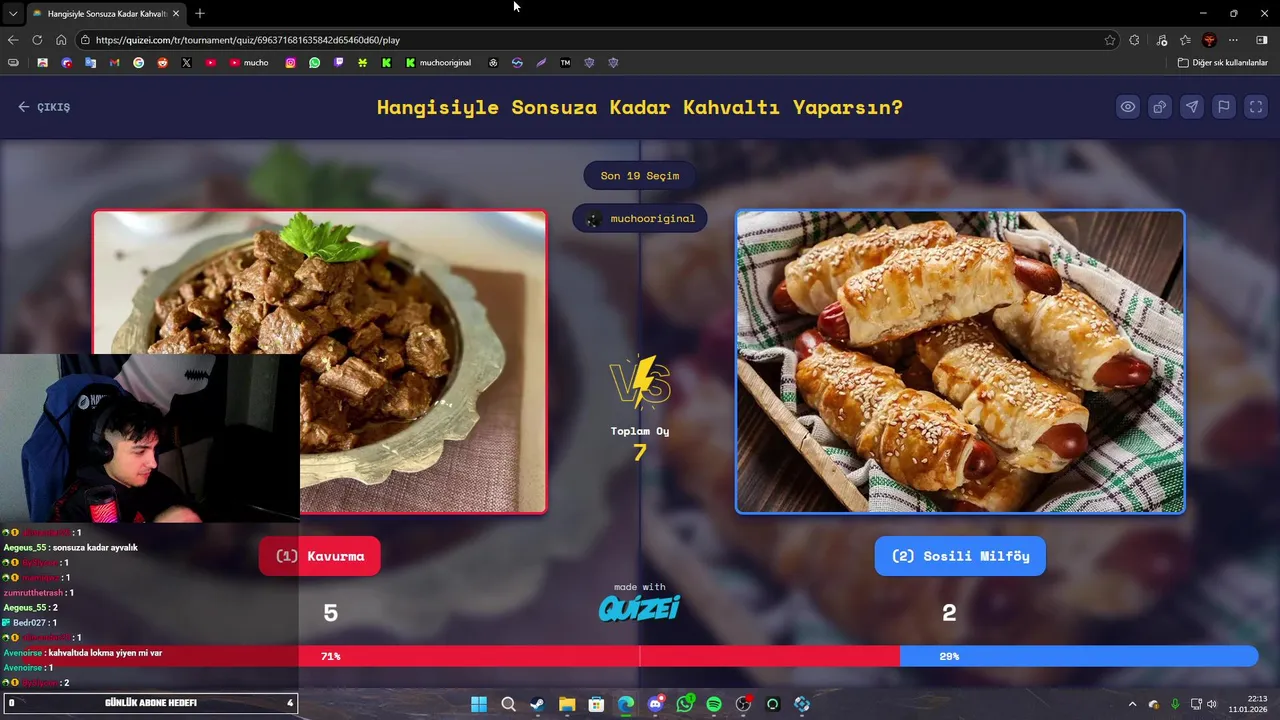Open the Gmail bookmark
This screenshot has height=720, width=1280.
(x=114, y=62)
